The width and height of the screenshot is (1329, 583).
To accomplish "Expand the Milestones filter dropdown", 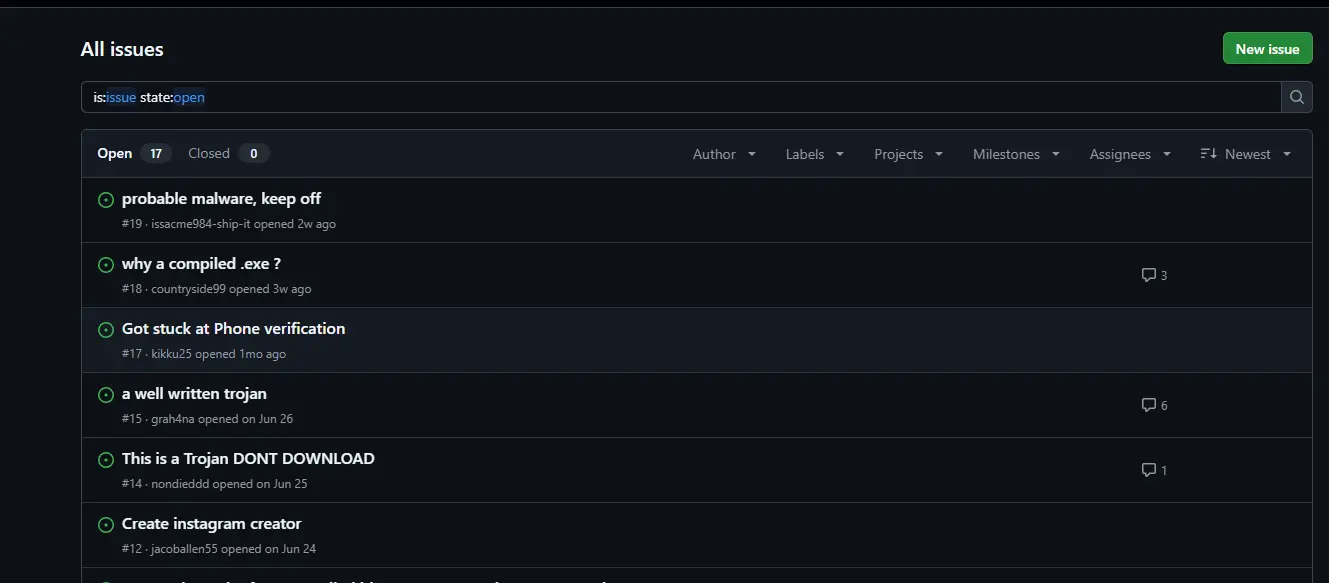I will (1017, 154).
